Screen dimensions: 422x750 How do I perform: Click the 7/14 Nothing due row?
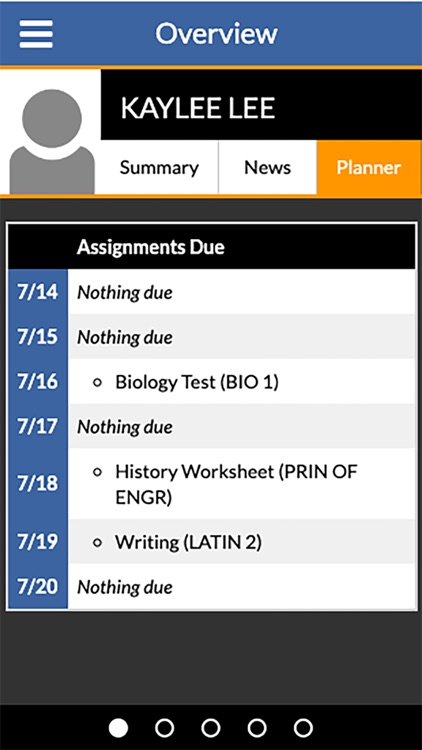[211, 292]
